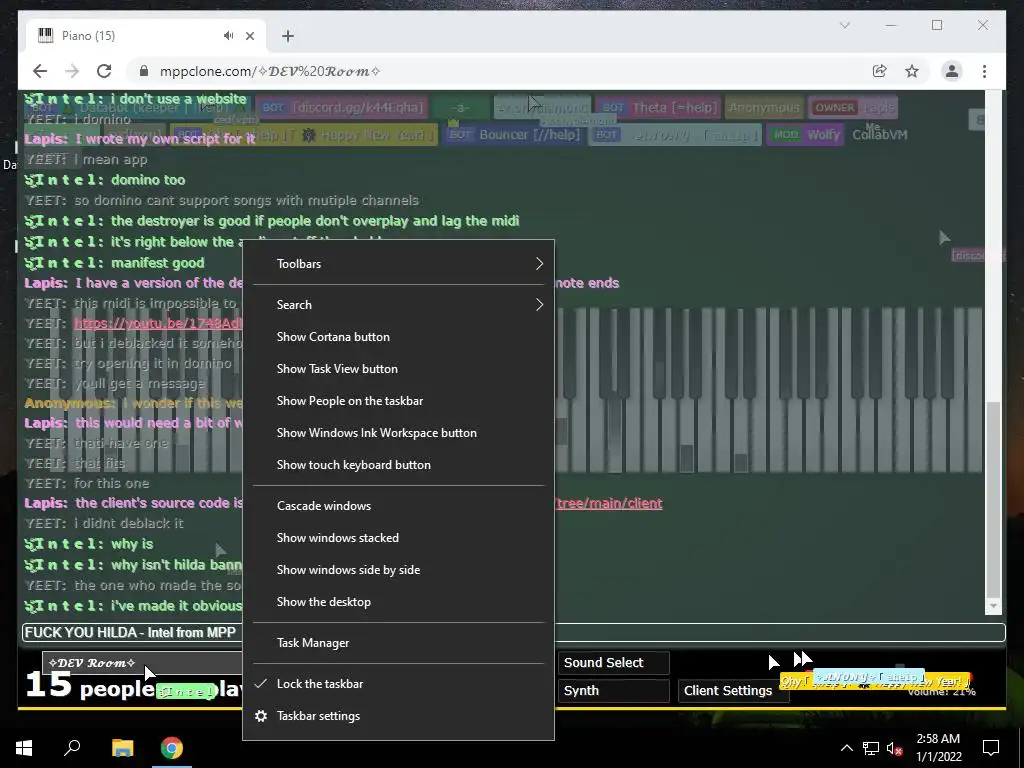The width and height of the screenshot is (1024, 768).
Task: Switch to Chrome on the taskbar
Action: (172, 748)
